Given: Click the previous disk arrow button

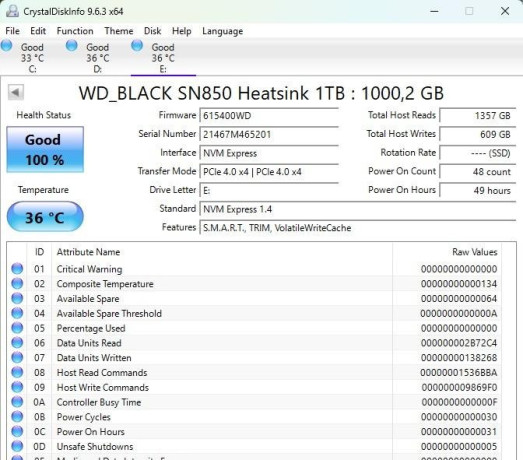Looking at the screenshot, I should pyautogui.click(x=15, y=92).
